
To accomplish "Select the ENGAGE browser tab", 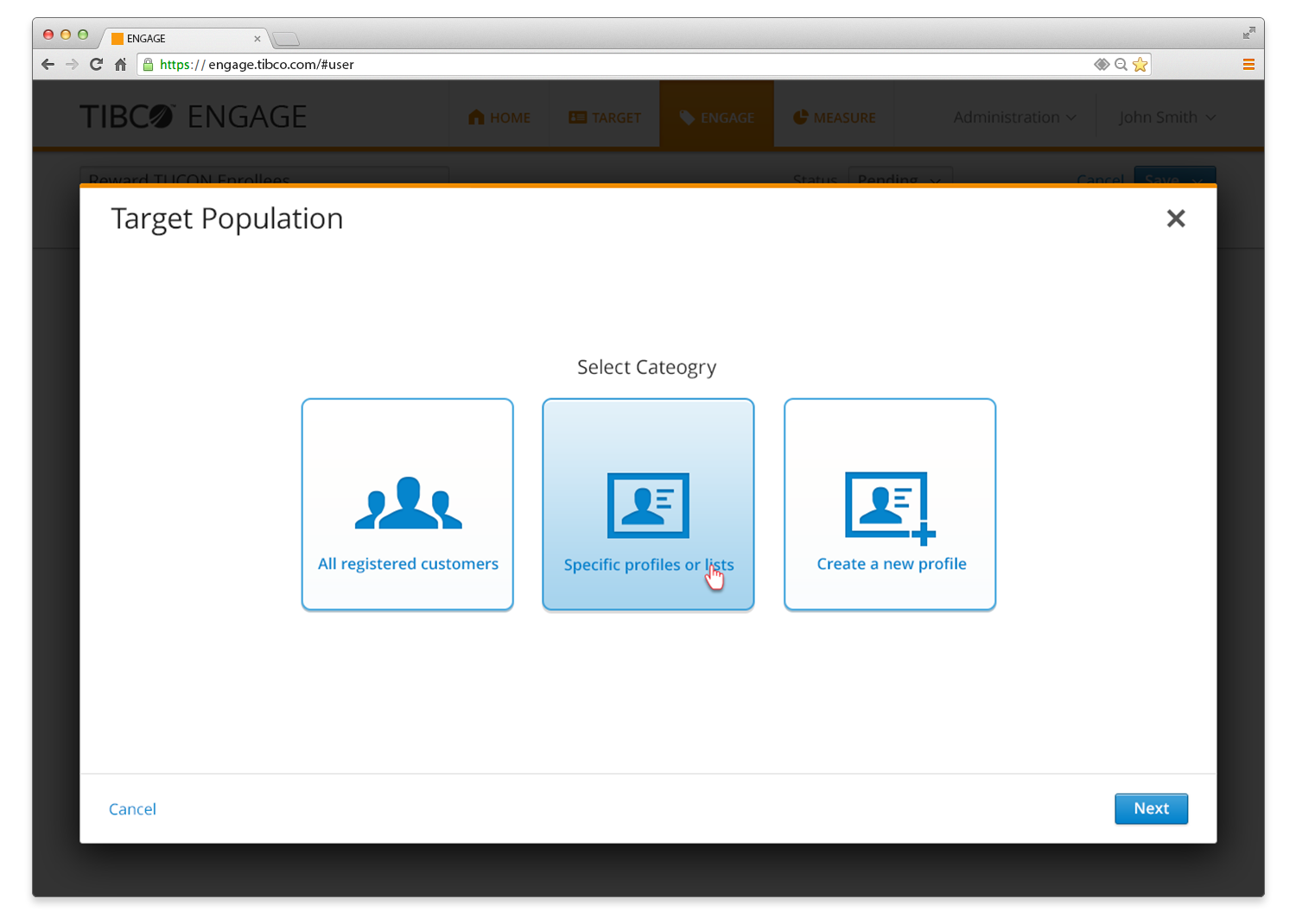I will point(186,38).
